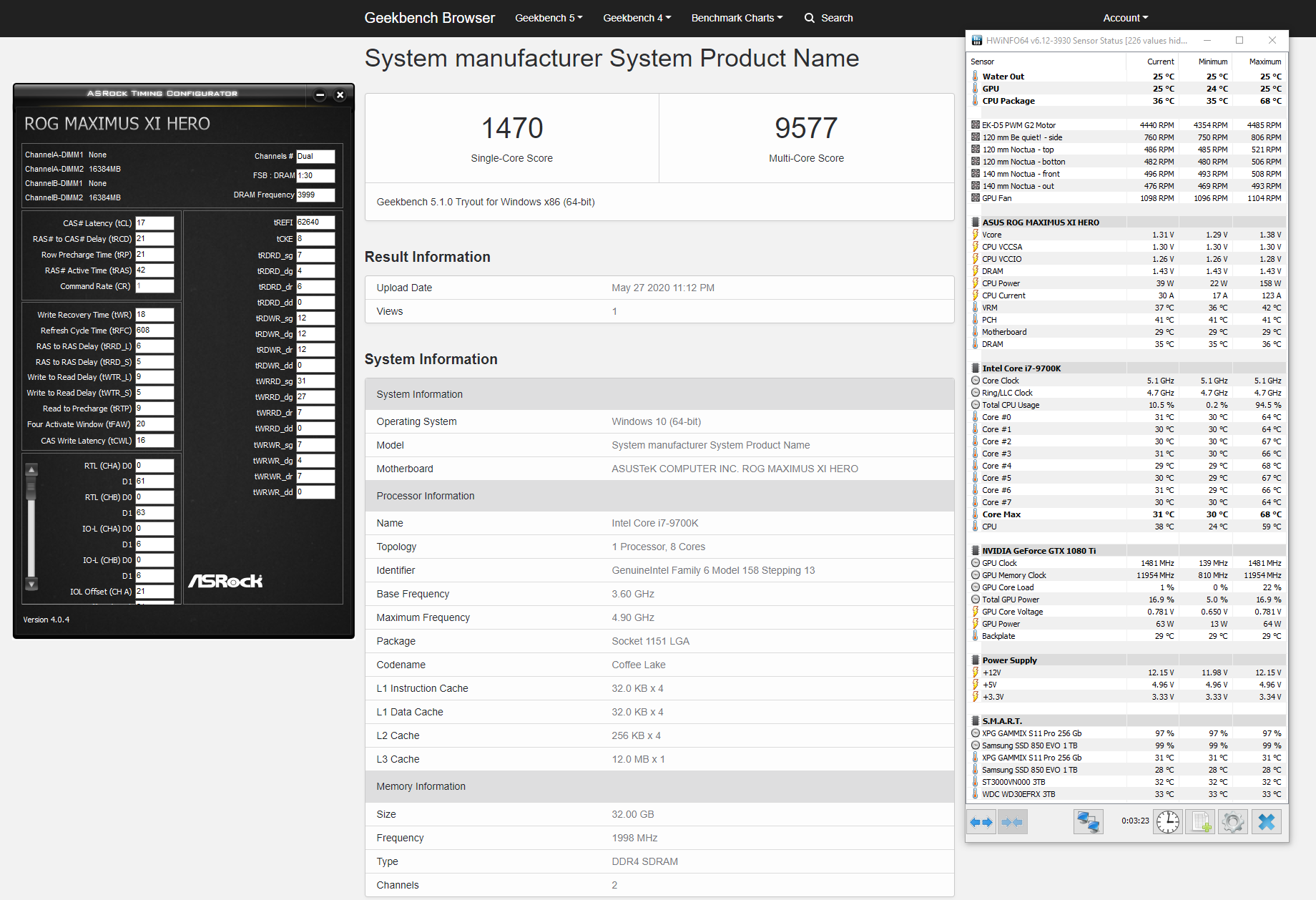
Task: Click the ASRock scrollbar thumb in RTL panel
Action: tap(31, 488)
